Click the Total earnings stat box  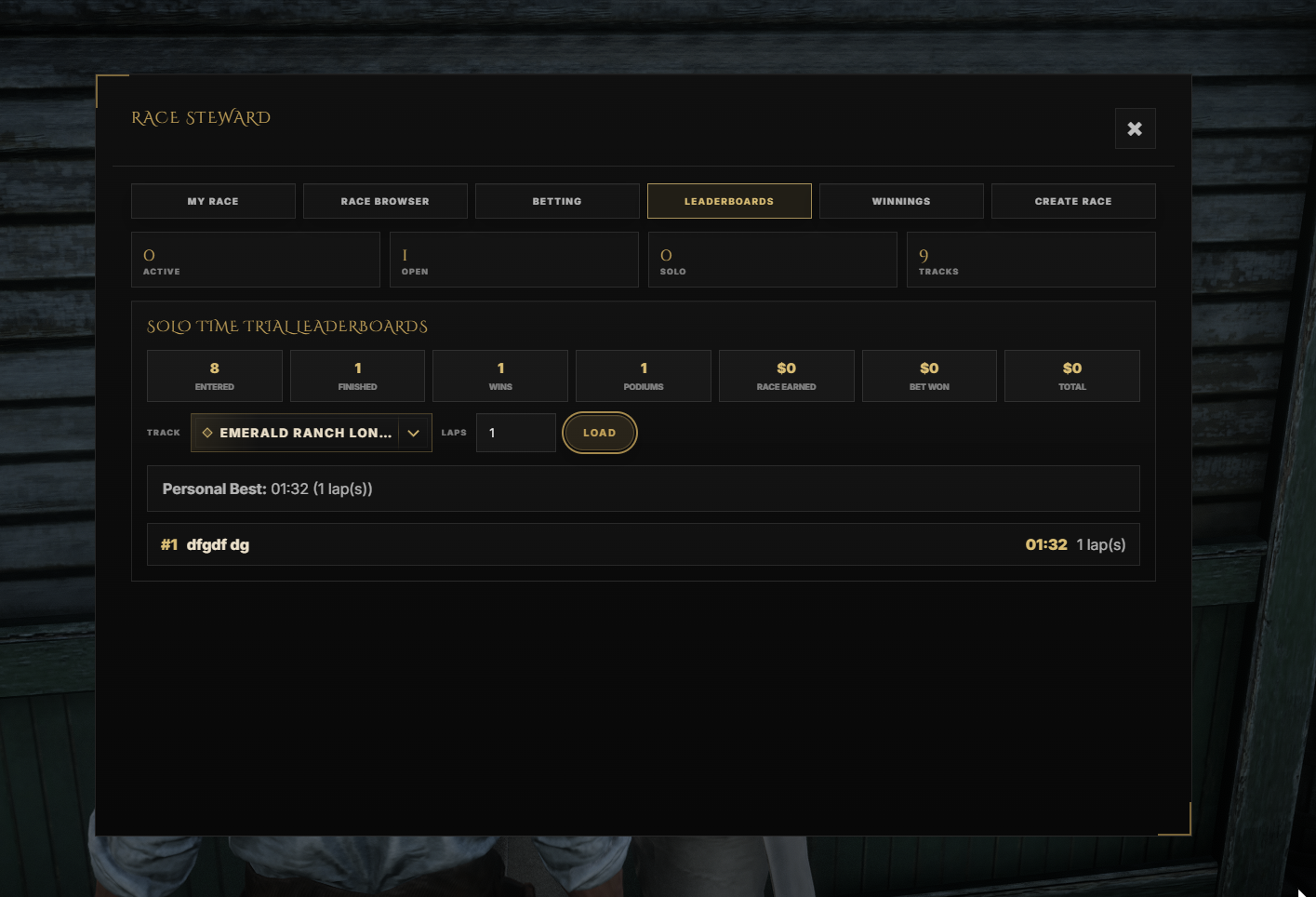[x=1072, y=376]
